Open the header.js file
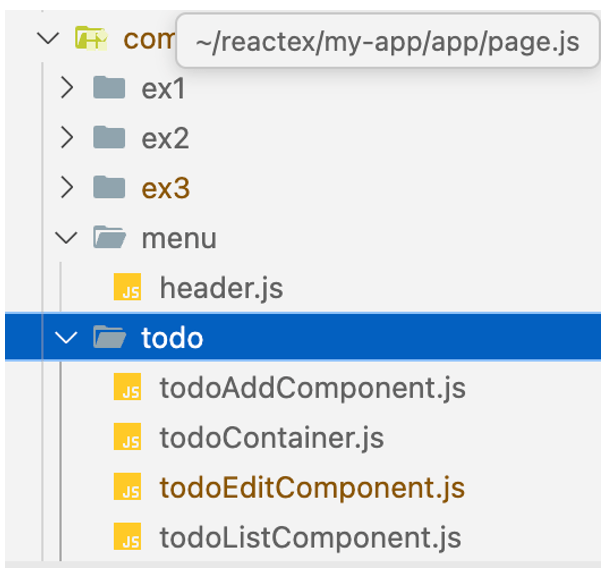 [x=221, y=289]
